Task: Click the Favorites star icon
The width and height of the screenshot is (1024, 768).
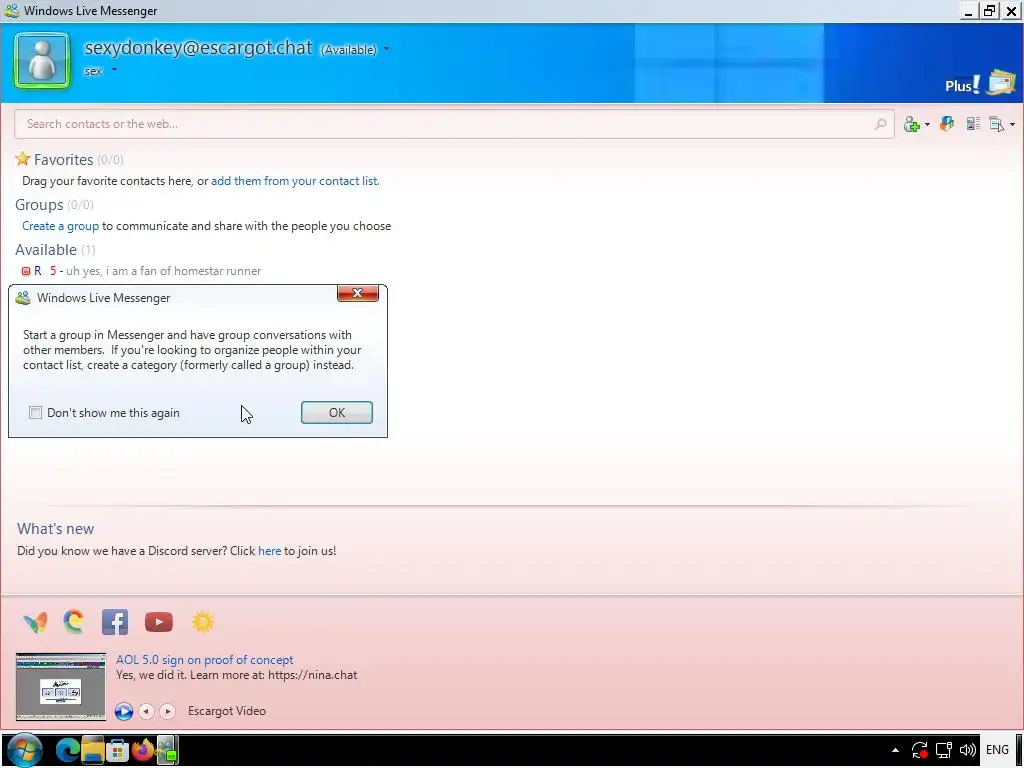Action: [x=23, y=159]
